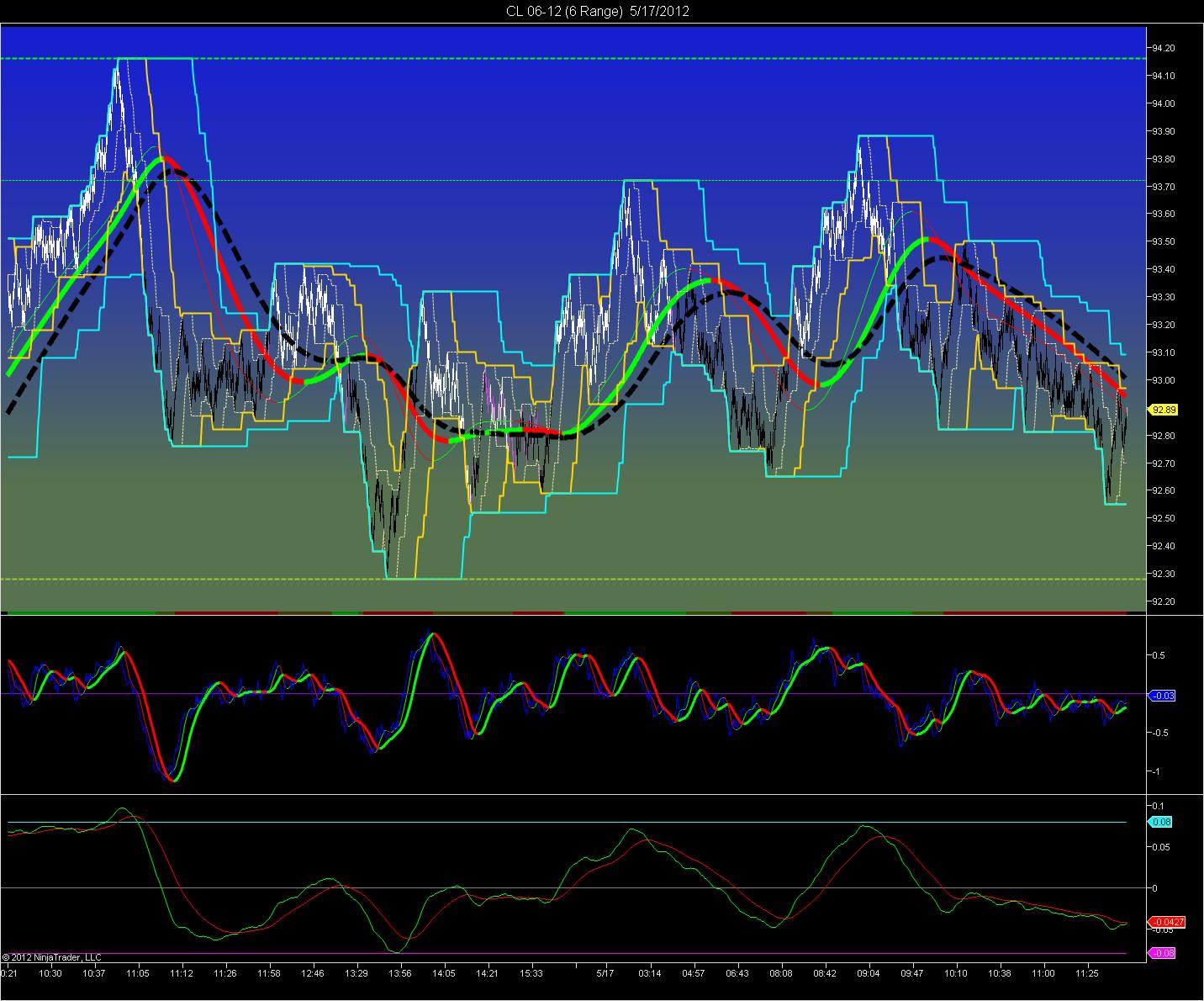
Task: Click the 10:10 time axis label
Action: tap(956, 973)
